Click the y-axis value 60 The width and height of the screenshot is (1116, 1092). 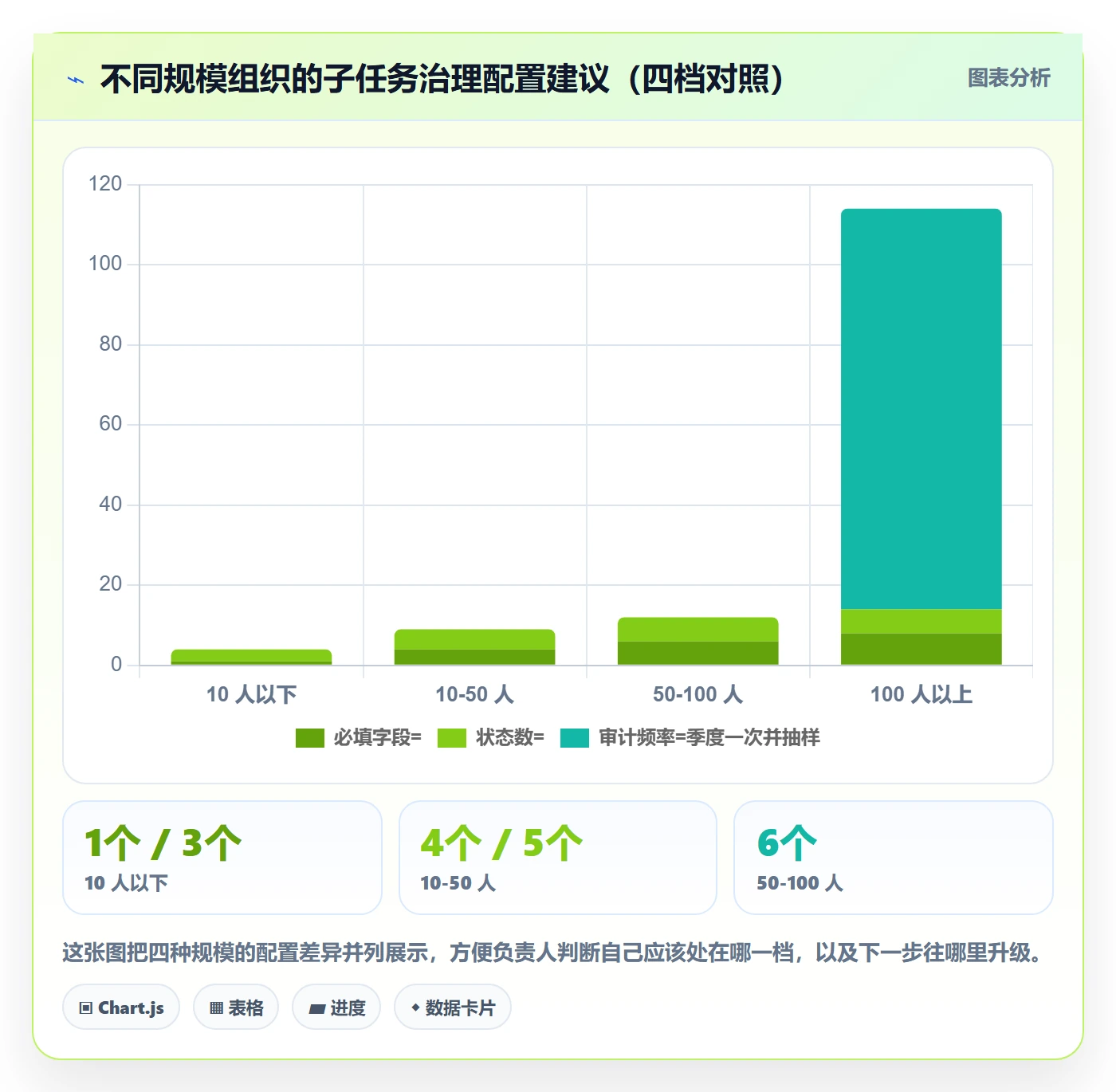pos(111,424)
